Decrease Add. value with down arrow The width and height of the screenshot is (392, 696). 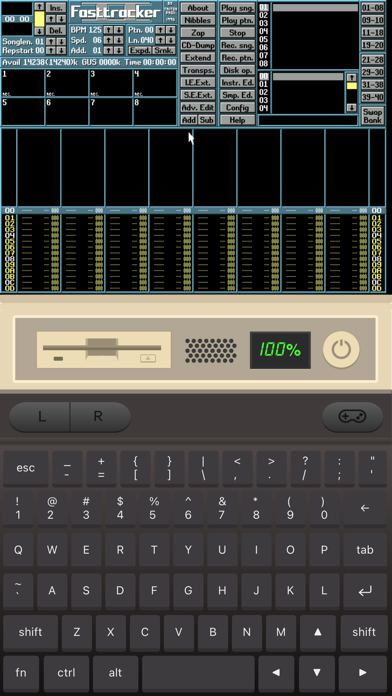click(119, 50)
